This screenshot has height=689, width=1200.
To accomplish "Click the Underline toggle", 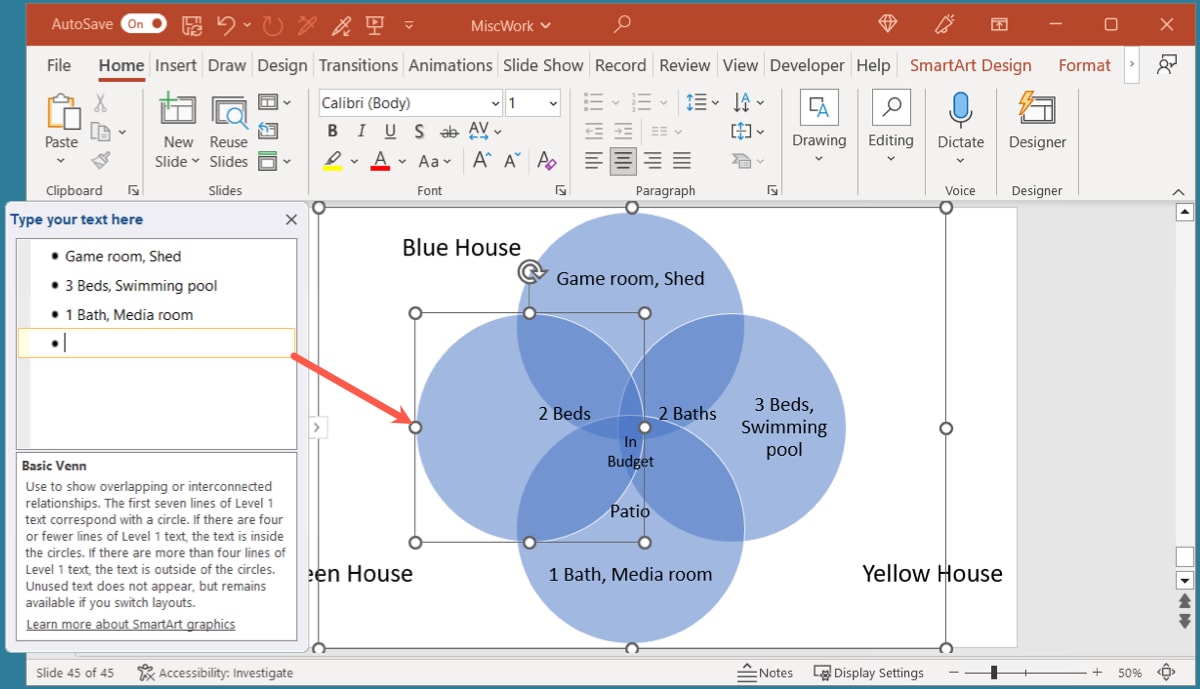I will [x=390, y=131].
